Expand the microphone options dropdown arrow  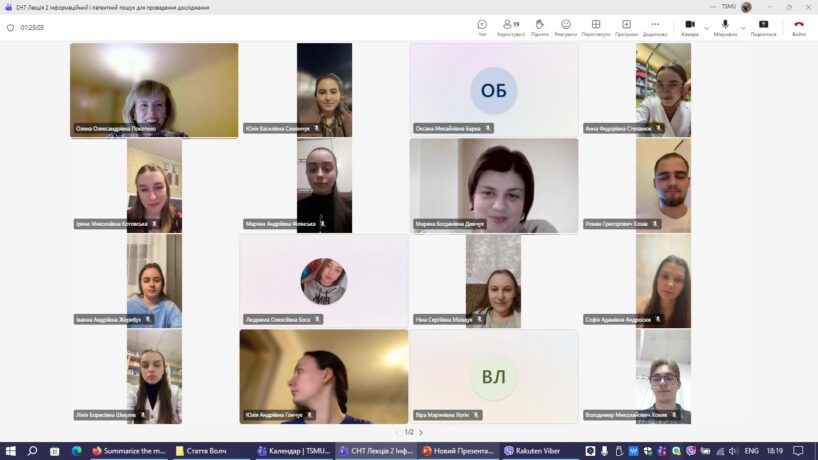pos(743,27)
